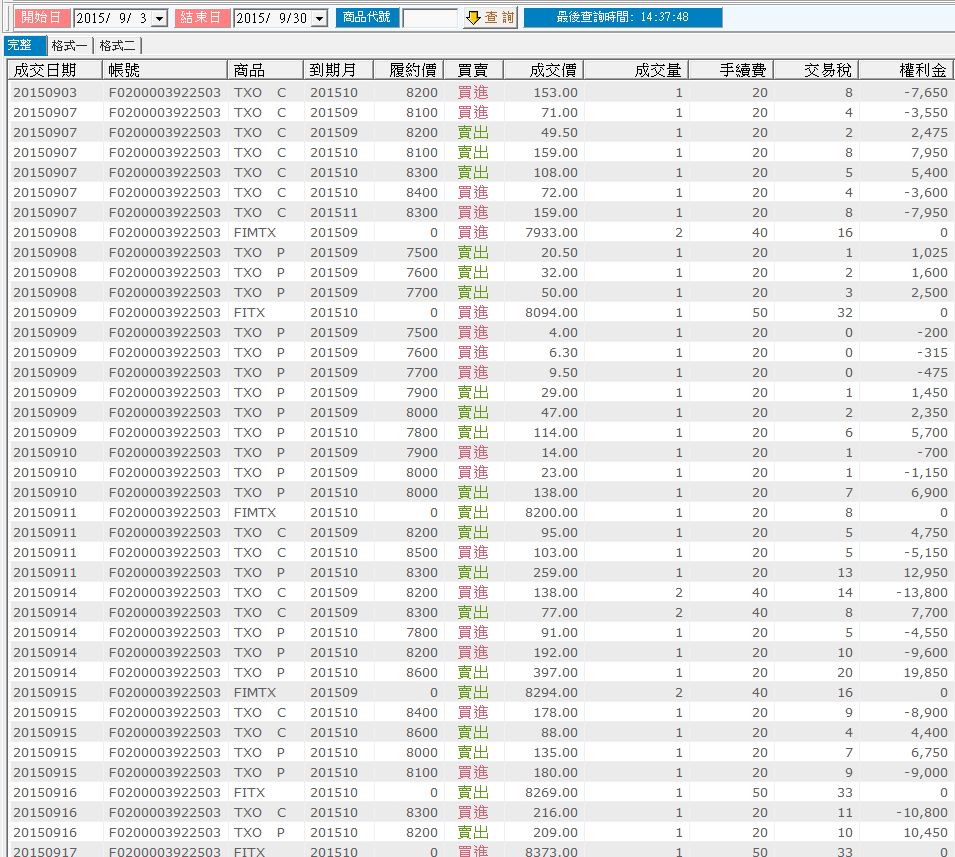955x857 pixels.
Task: Select the premium cell -10,800
Action: pyautogui.click(x=922, y=813)
